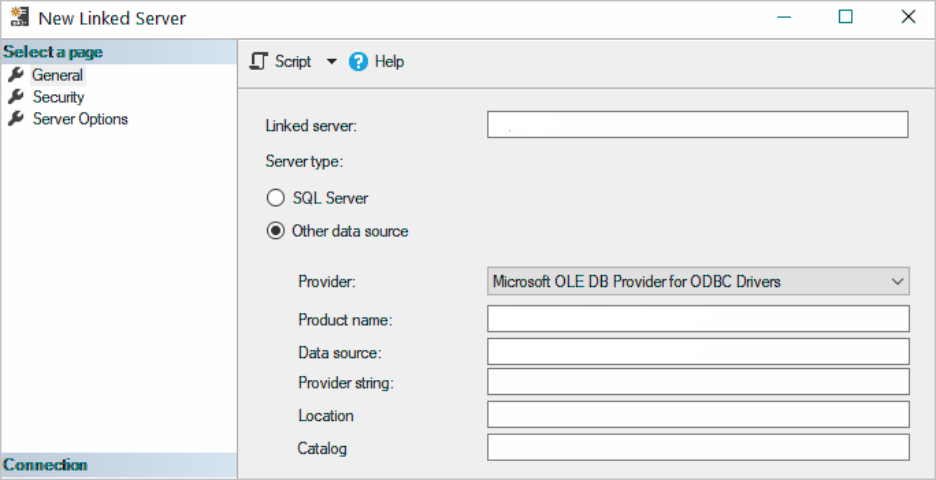Click the Script scroll icon in toolbar

[259, 62]
